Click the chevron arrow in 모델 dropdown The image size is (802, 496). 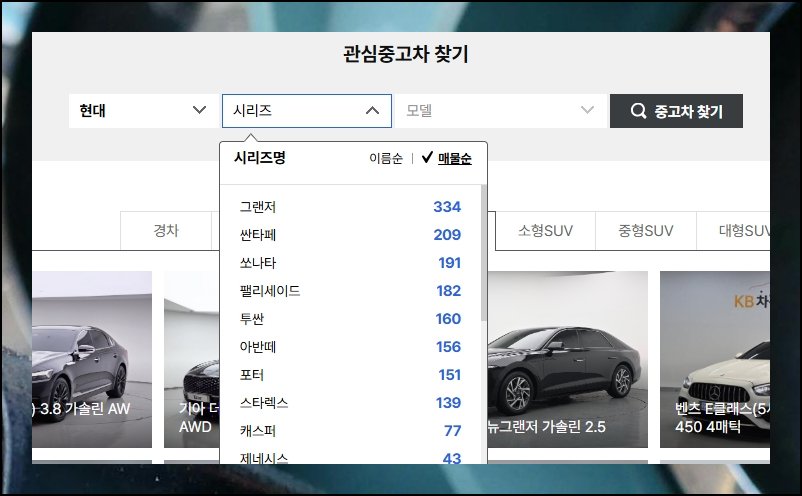587,110
